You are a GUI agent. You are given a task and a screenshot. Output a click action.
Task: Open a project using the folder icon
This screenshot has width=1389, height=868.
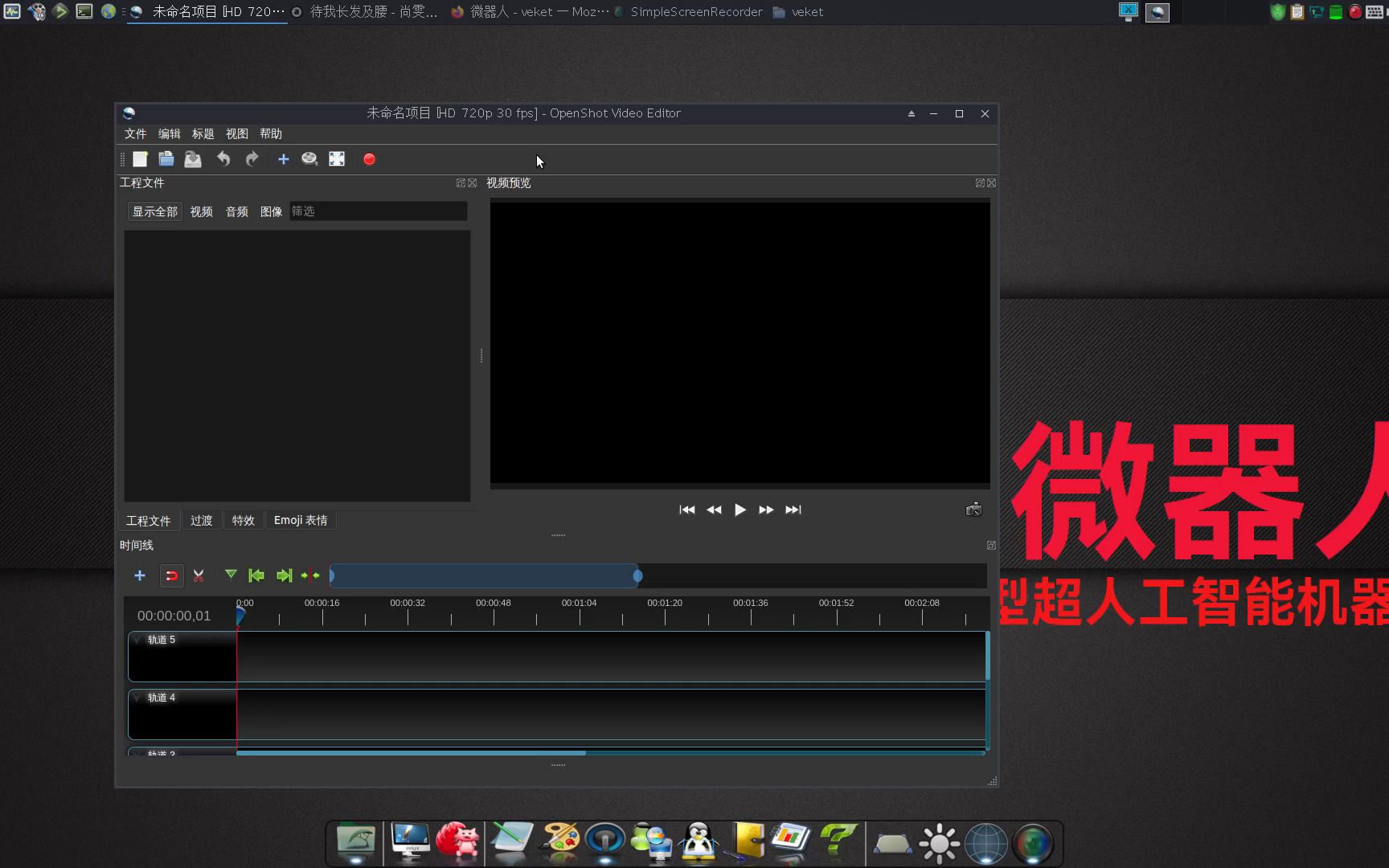(x=166, y=159)
